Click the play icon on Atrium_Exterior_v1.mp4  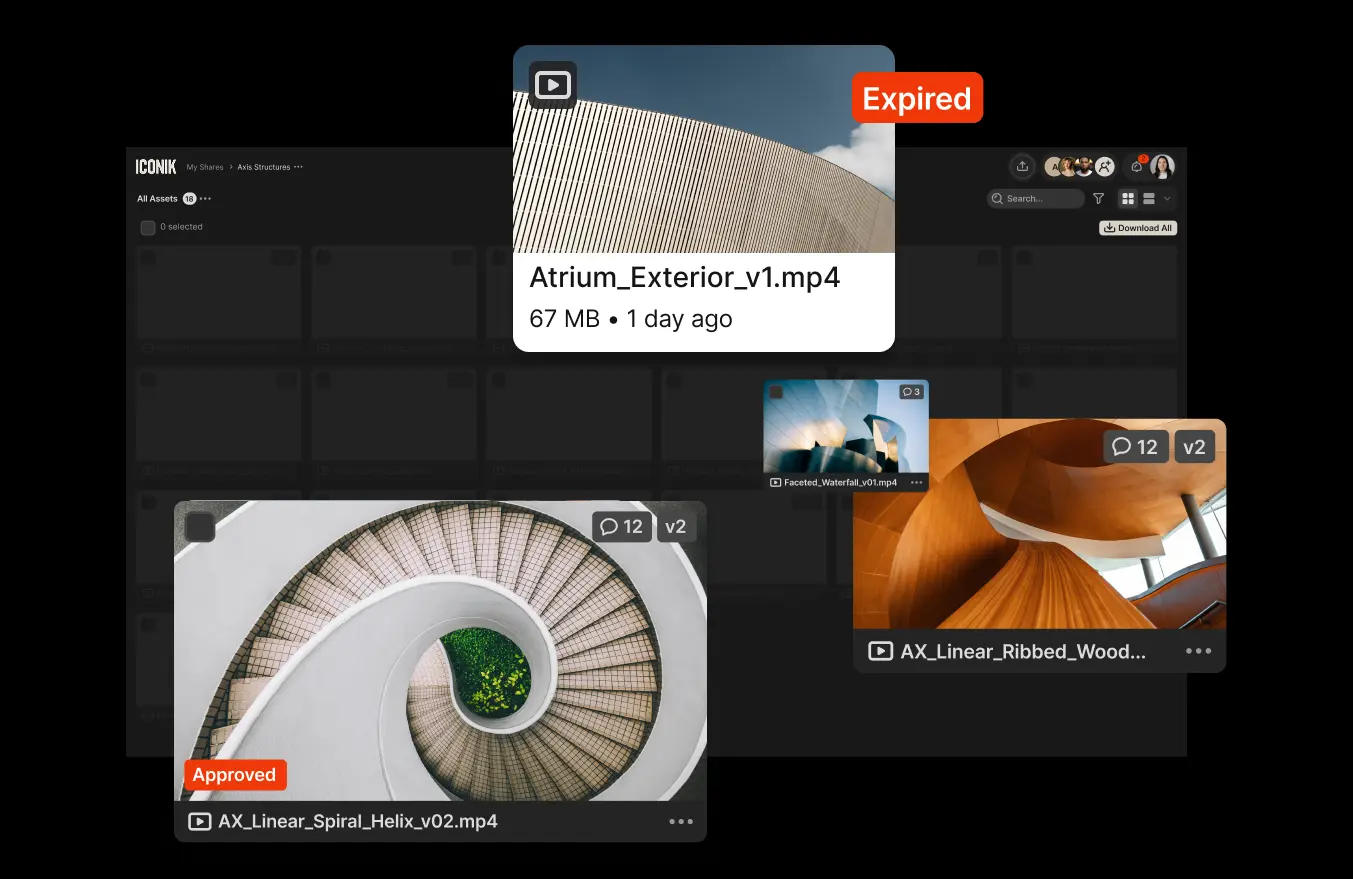pyautogui.click(x=552, y=84)
